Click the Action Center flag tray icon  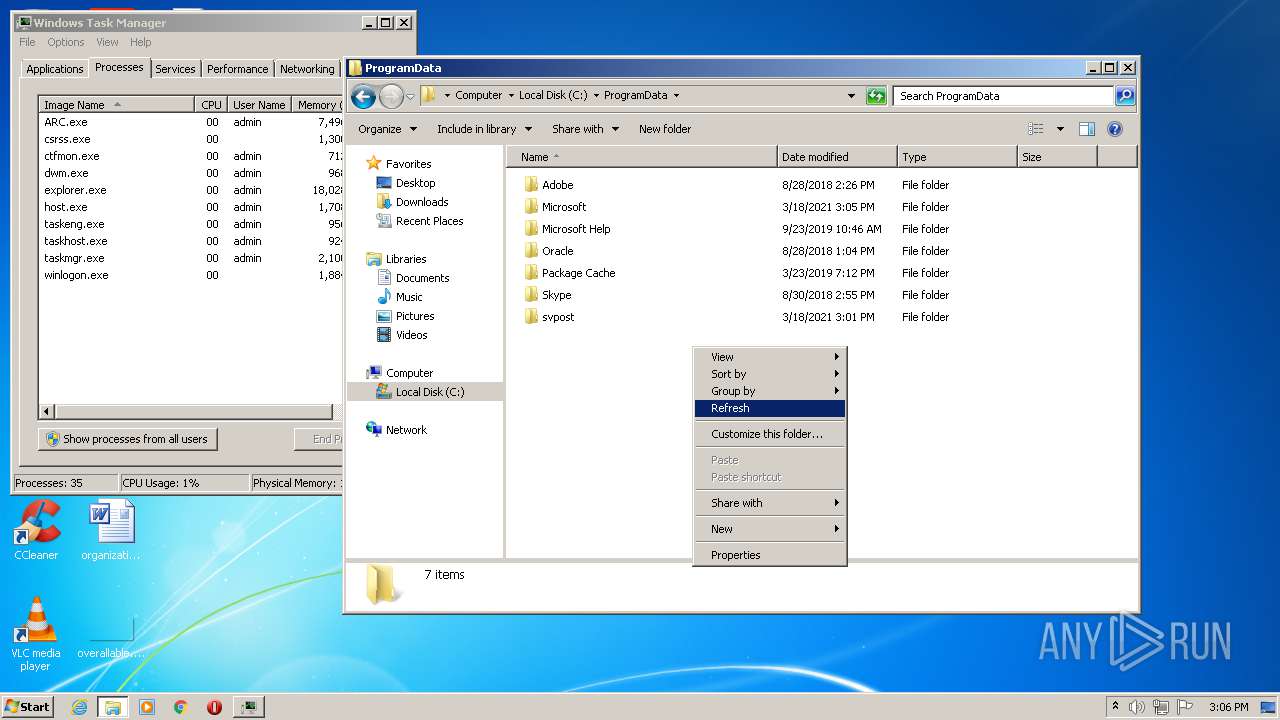(x=1185, y=707)
